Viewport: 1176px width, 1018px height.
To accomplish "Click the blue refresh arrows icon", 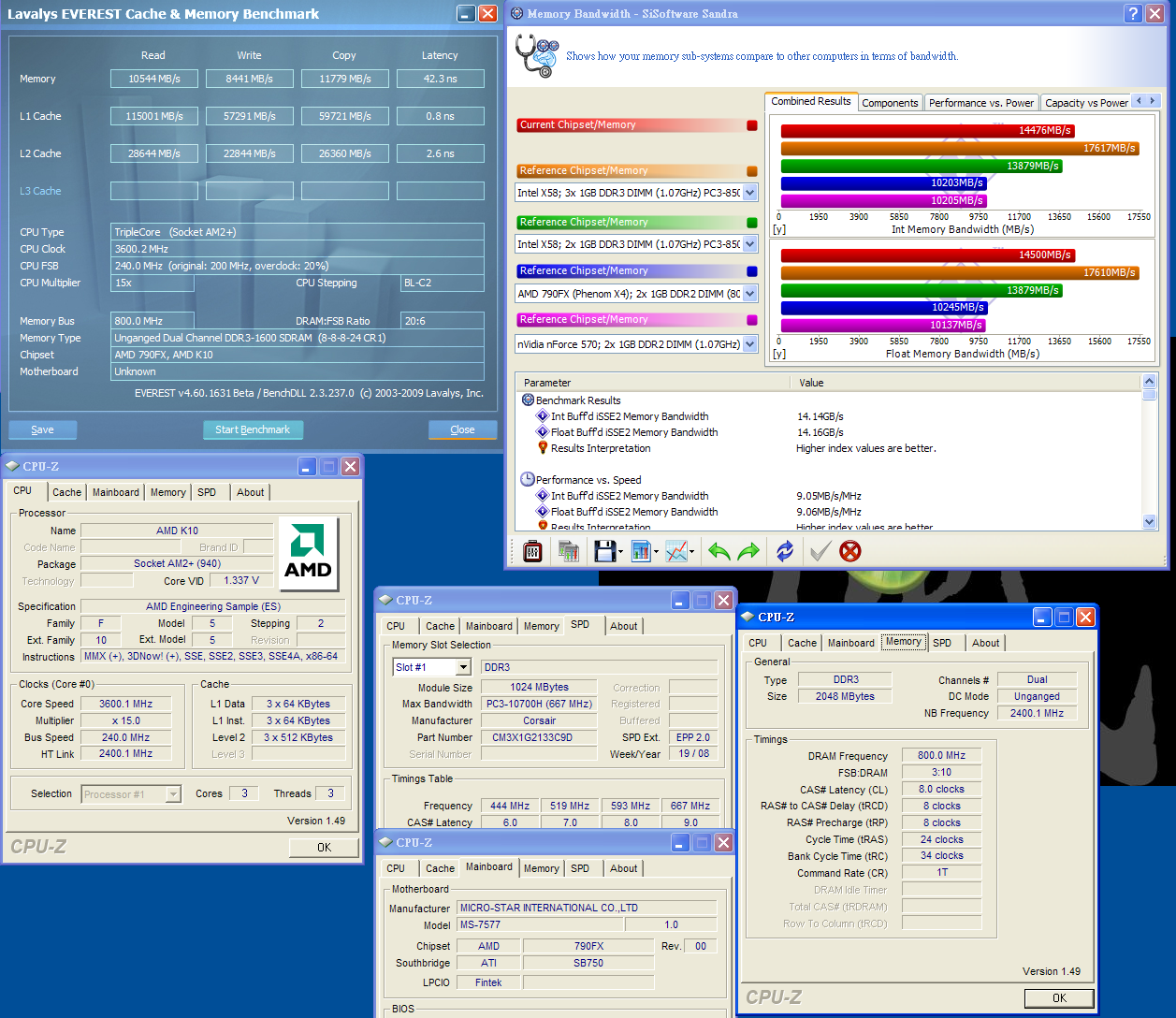I will (x=785, y=551).
